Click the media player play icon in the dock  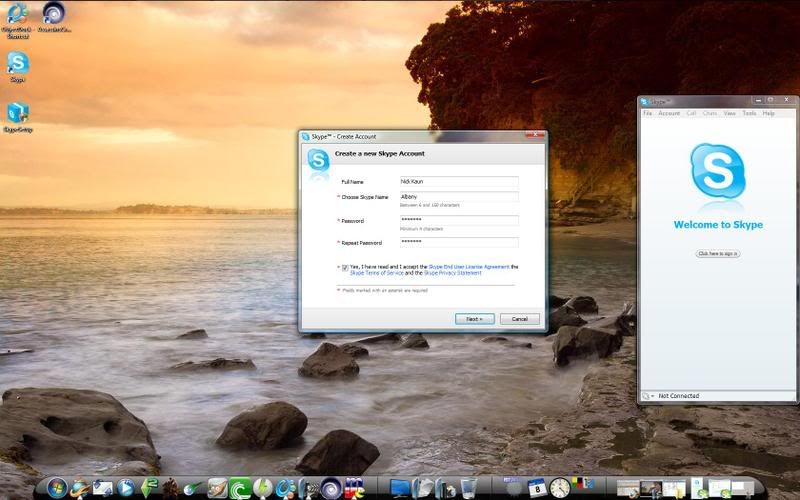click(x=126, y=488)
